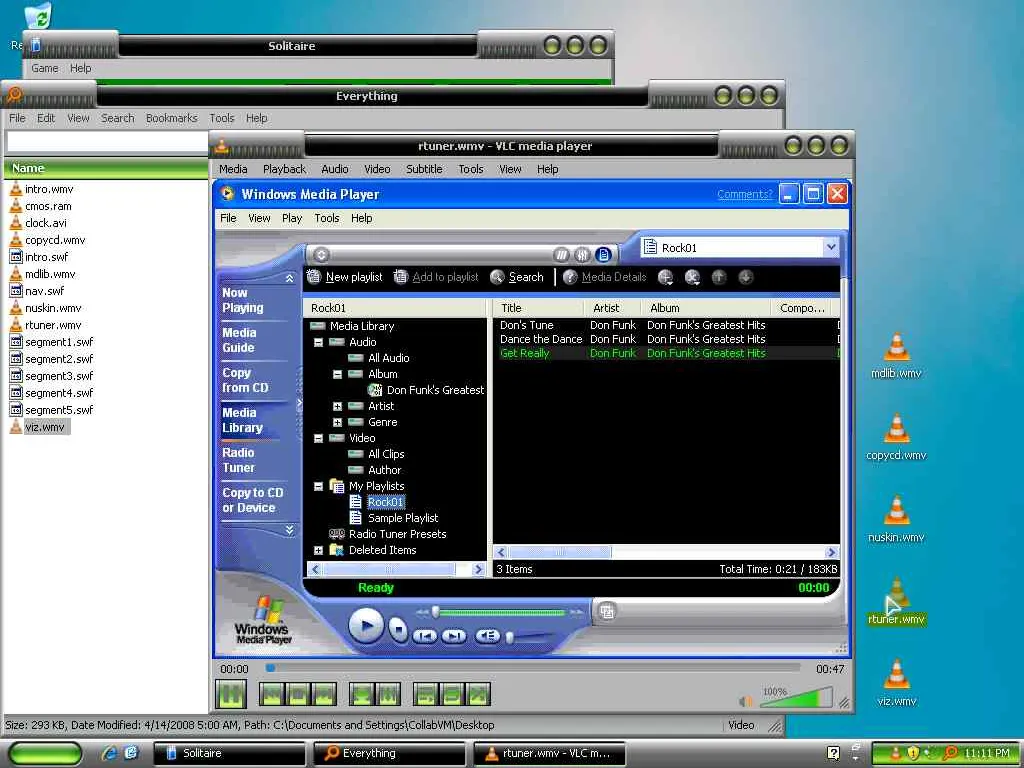Adjust the VLC volume slider at 100%
1024x768 pixels.
(797, 697)
